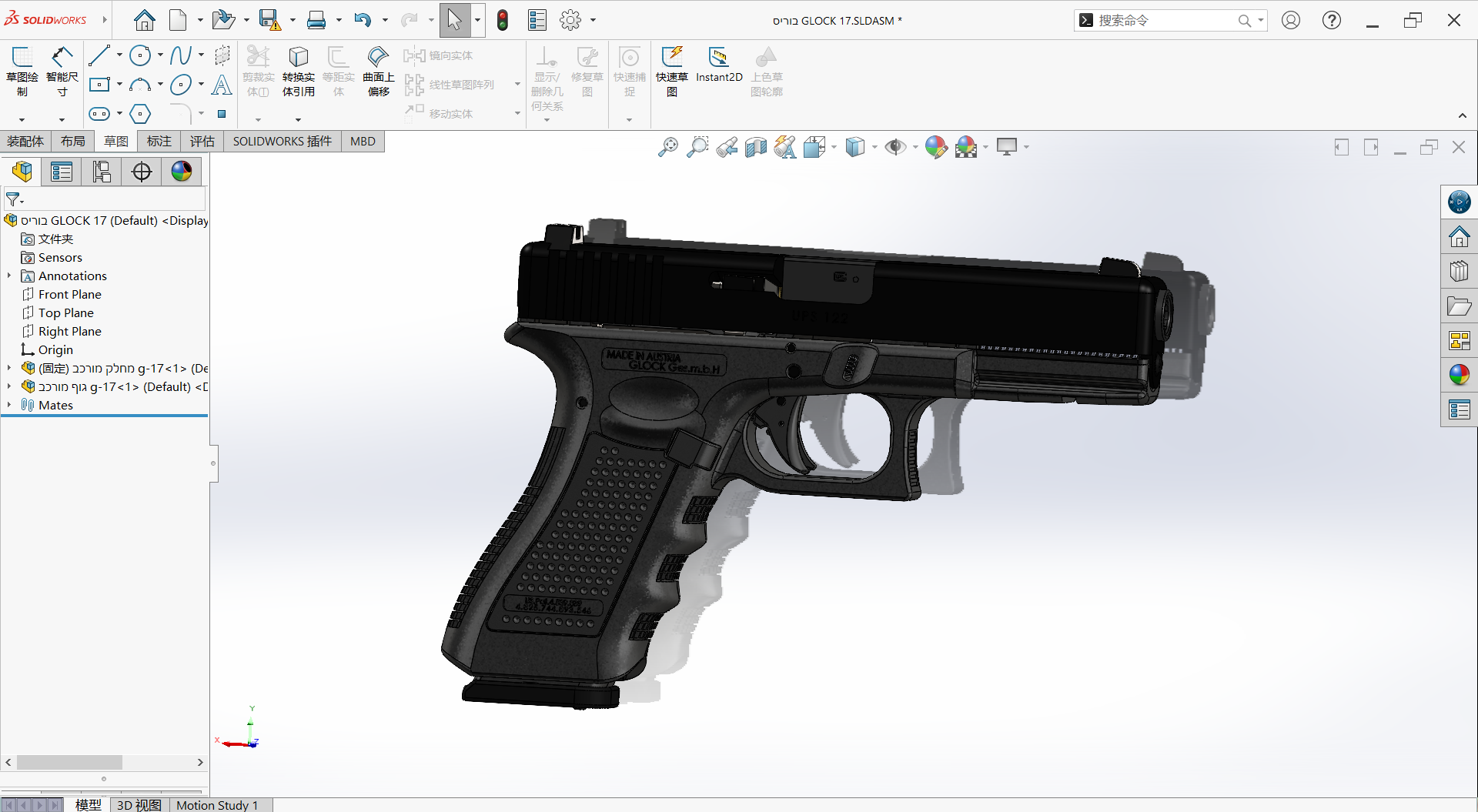The height and width of the screenshot is (812, 1478).
Task: Toggle Section View in heads-up toolbar
Action: point(756,146)
